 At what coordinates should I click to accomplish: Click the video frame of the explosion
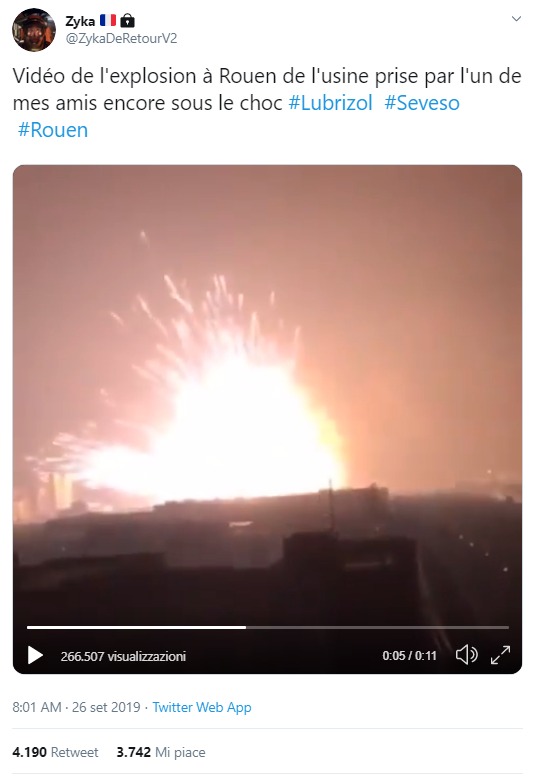click(x=268, y=392)
